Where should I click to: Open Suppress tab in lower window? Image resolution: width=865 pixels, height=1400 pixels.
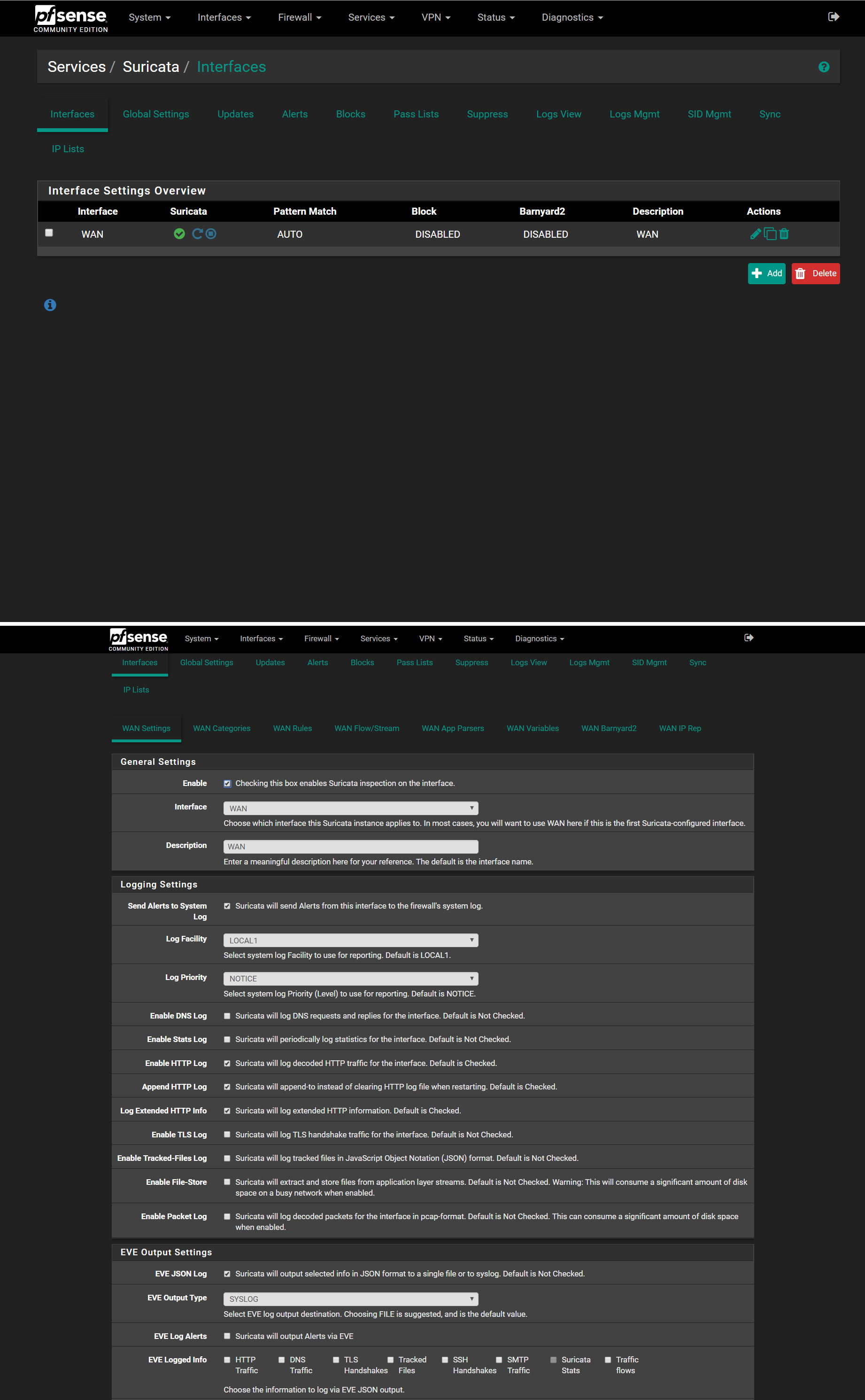(x=471, y=663)
